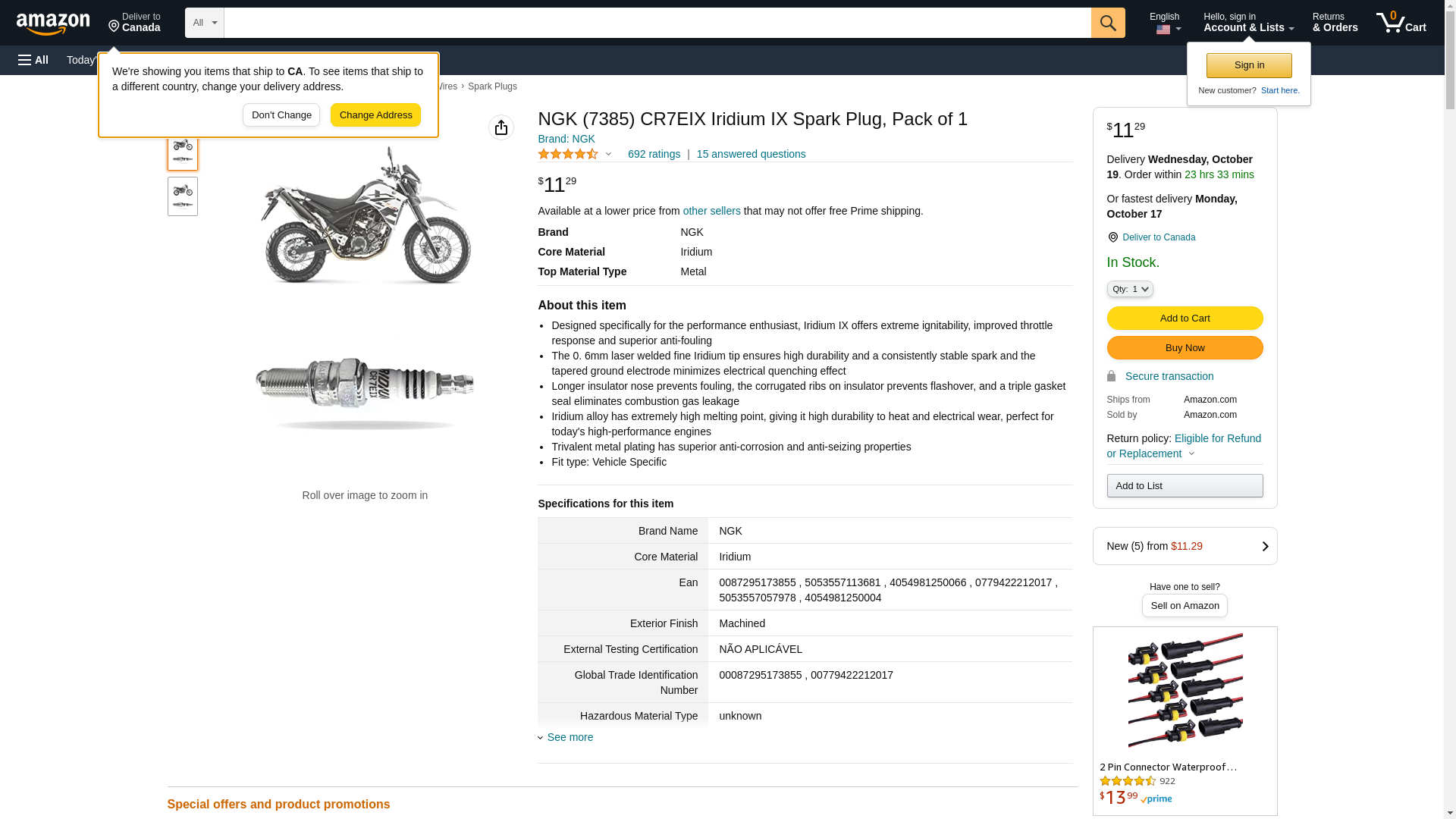Expand See more specifications
The height and width of the screenshot is (819, 1456).
click(570, 737)
